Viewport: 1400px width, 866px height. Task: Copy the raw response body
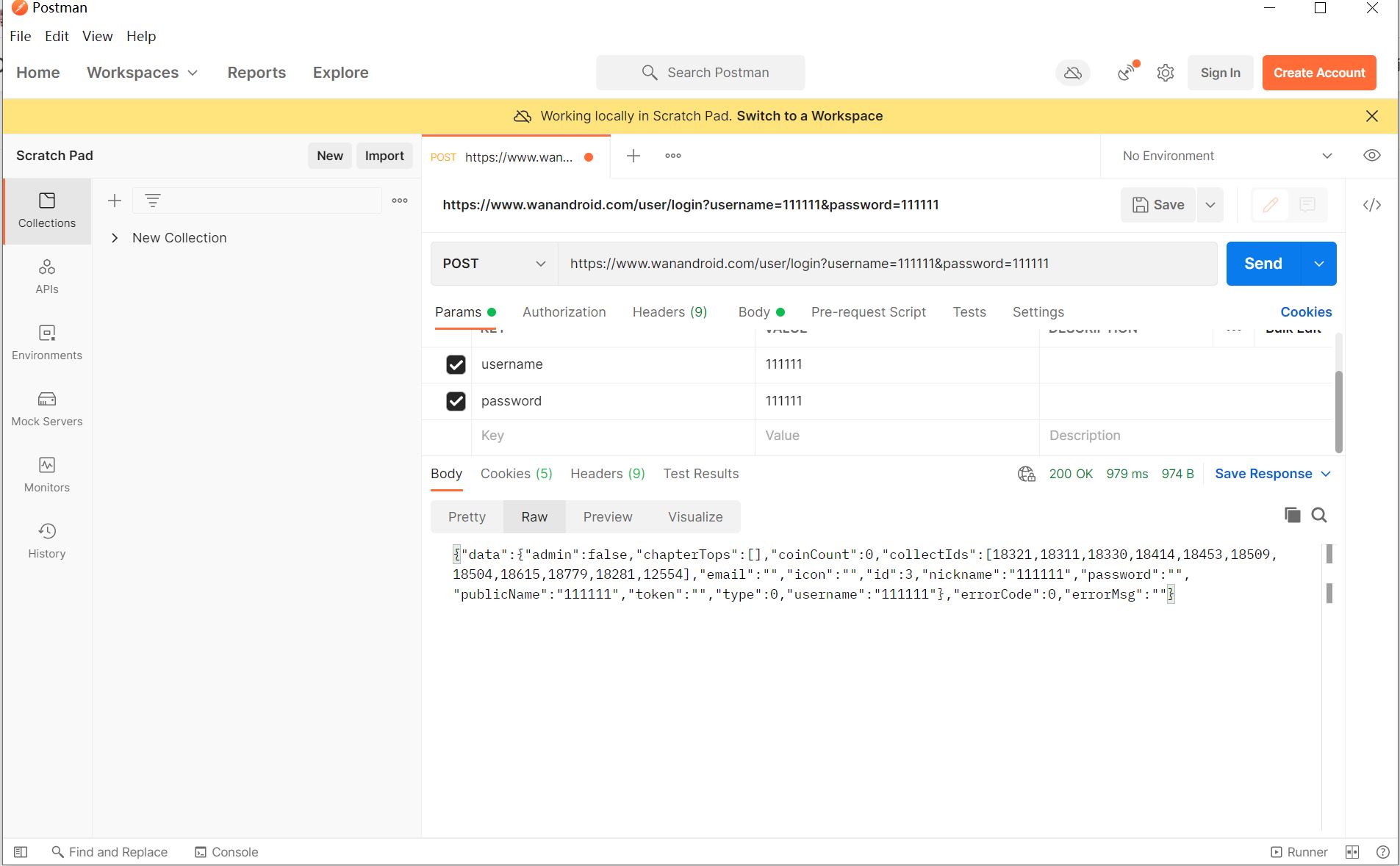pyautogui.click(x=1291, y=516)
